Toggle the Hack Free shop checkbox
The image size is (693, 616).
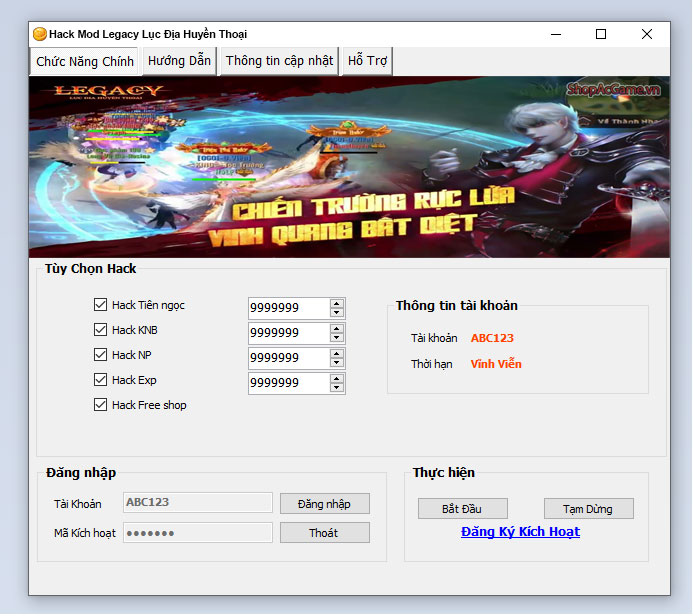coord(100,405)
